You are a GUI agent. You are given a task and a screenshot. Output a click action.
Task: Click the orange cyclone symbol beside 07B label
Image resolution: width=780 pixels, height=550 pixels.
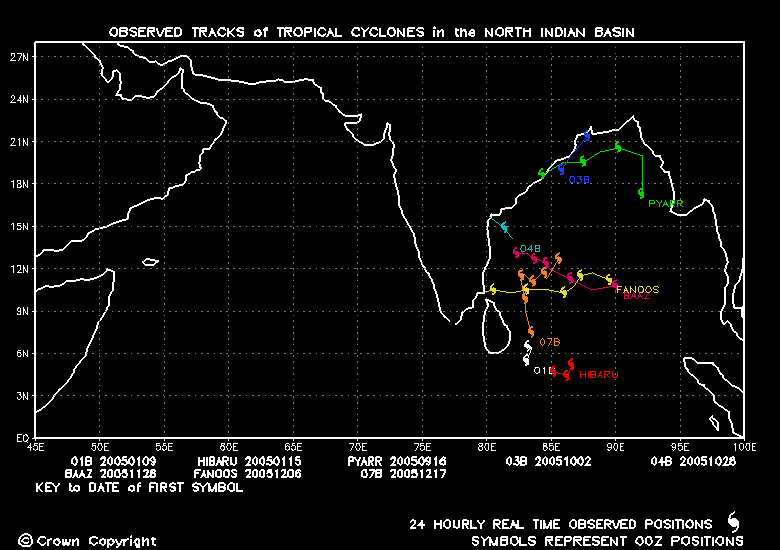(x=531, y=331)
